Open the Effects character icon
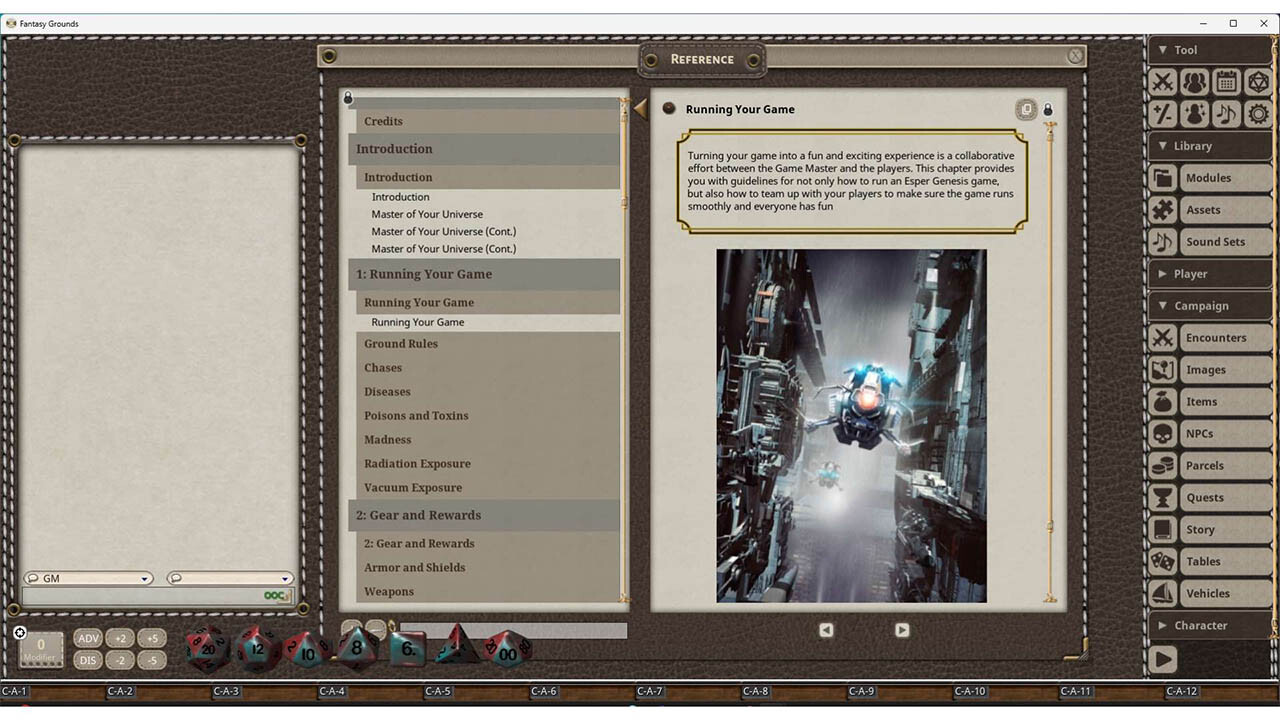 tap(1194, 114)
